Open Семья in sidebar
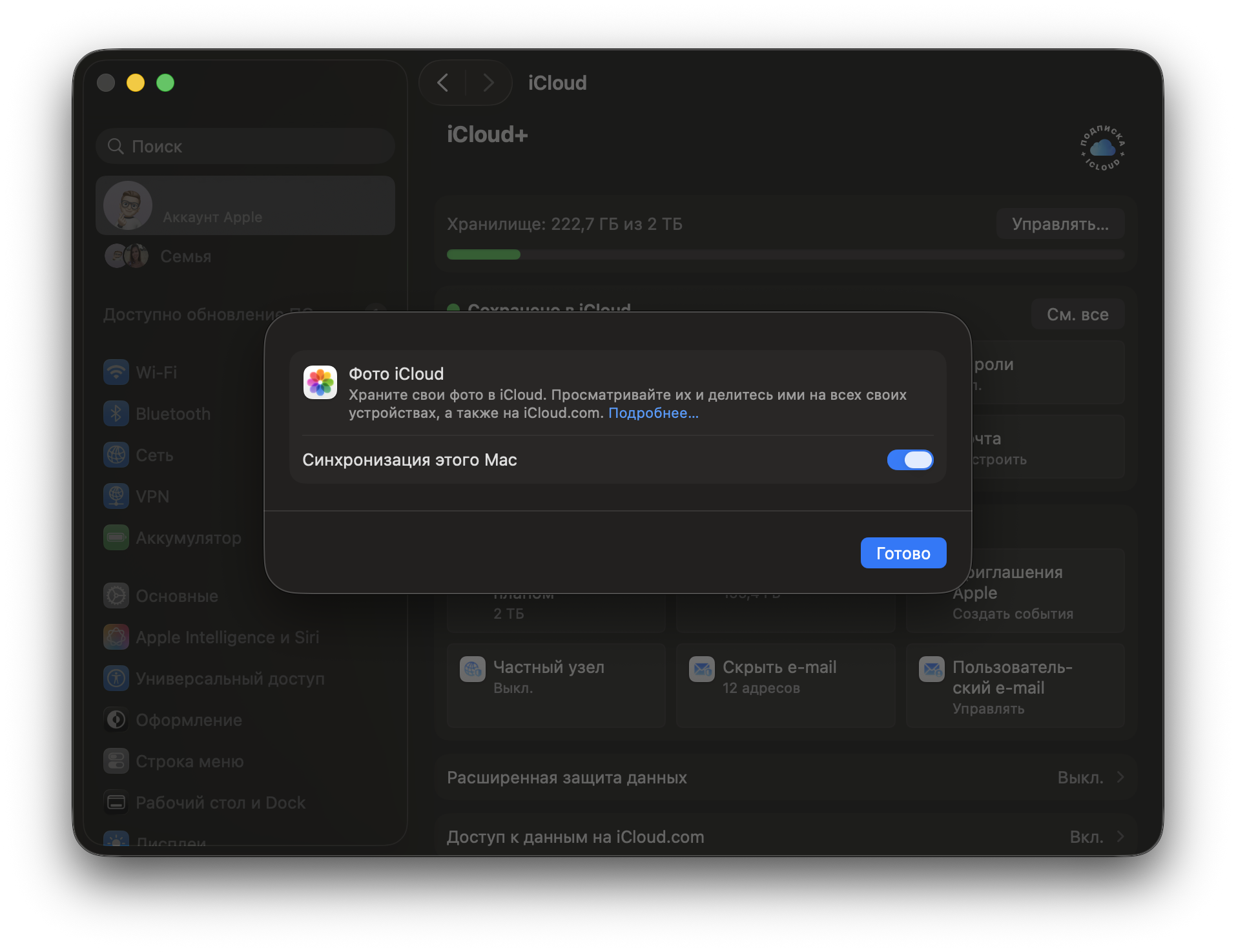The image size is (1236, 952). click(x=245, y=256)
